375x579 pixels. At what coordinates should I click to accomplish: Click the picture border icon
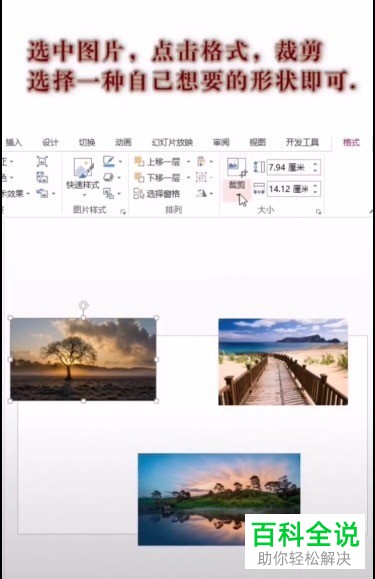[x=109, y=161]
